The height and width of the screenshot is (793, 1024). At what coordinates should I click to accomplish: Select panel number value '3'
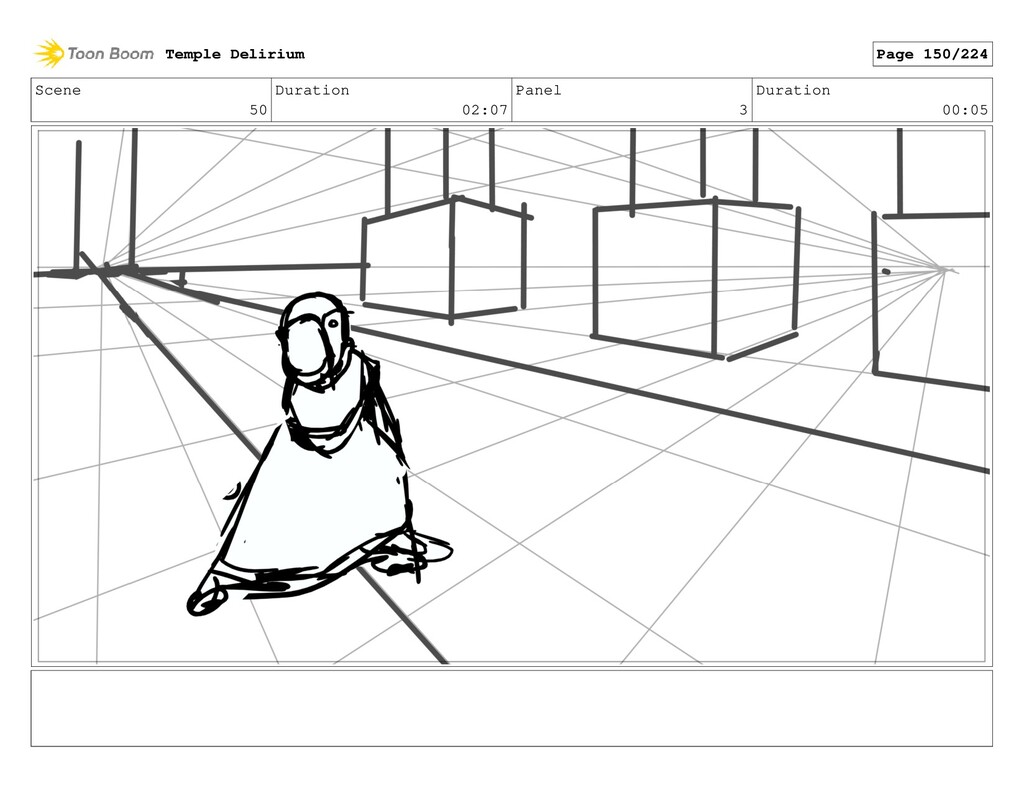point(743,110)
